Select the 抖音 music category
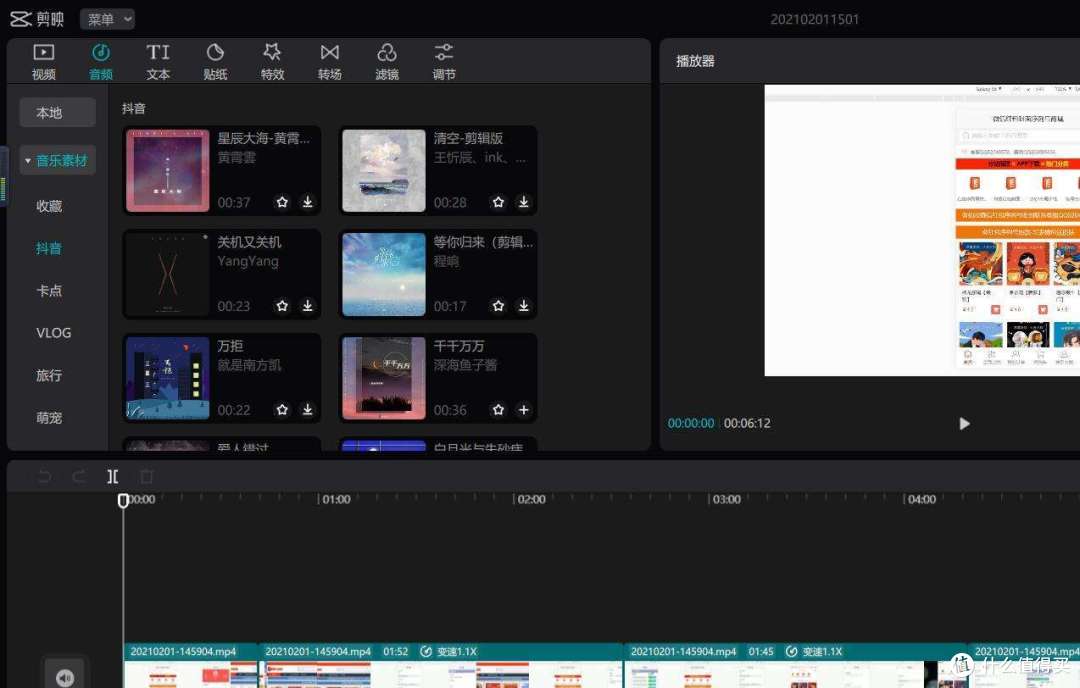 (x=49, y=248)
